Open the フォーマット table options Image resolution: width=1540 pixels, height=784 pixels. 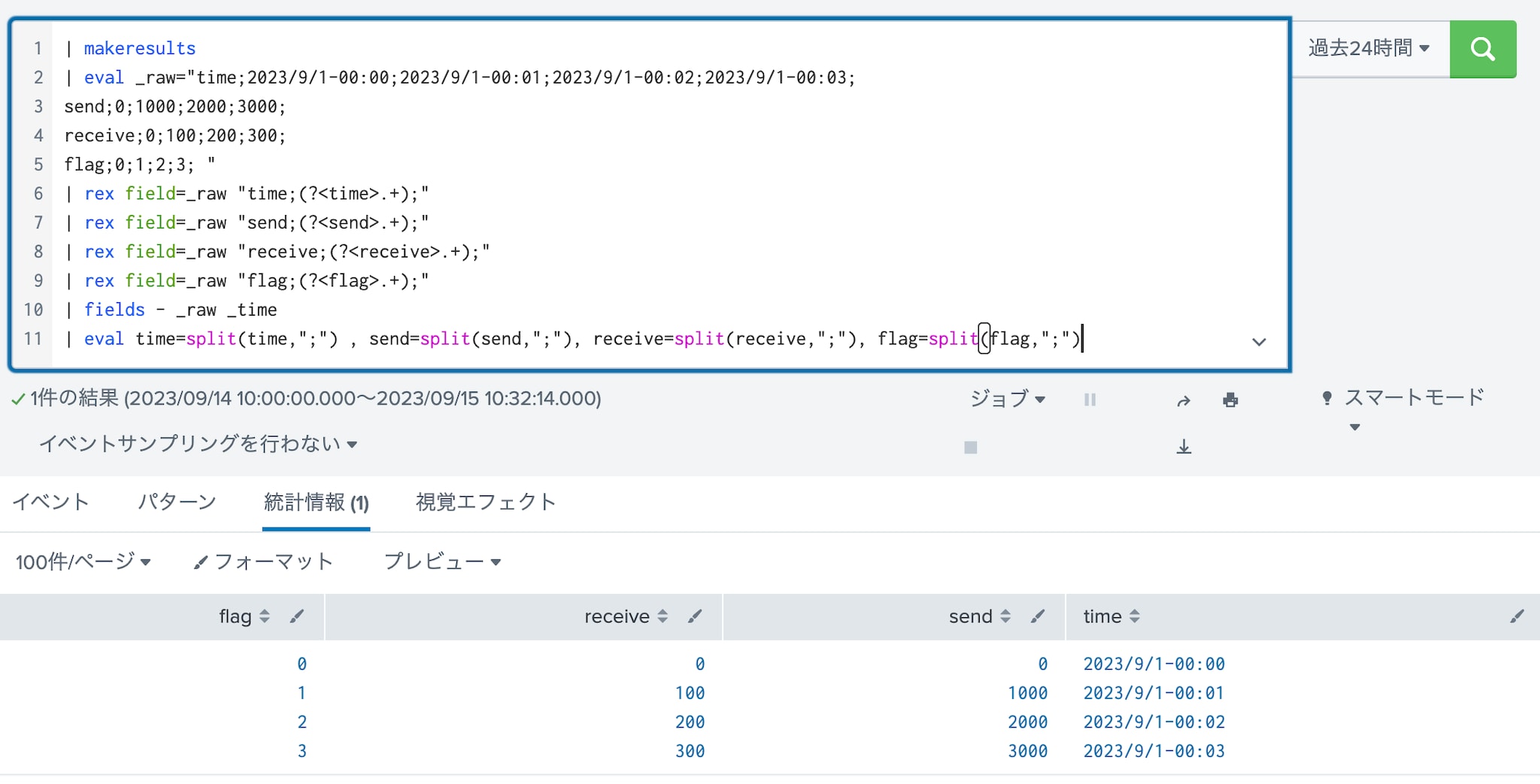[x=263, y=562]
